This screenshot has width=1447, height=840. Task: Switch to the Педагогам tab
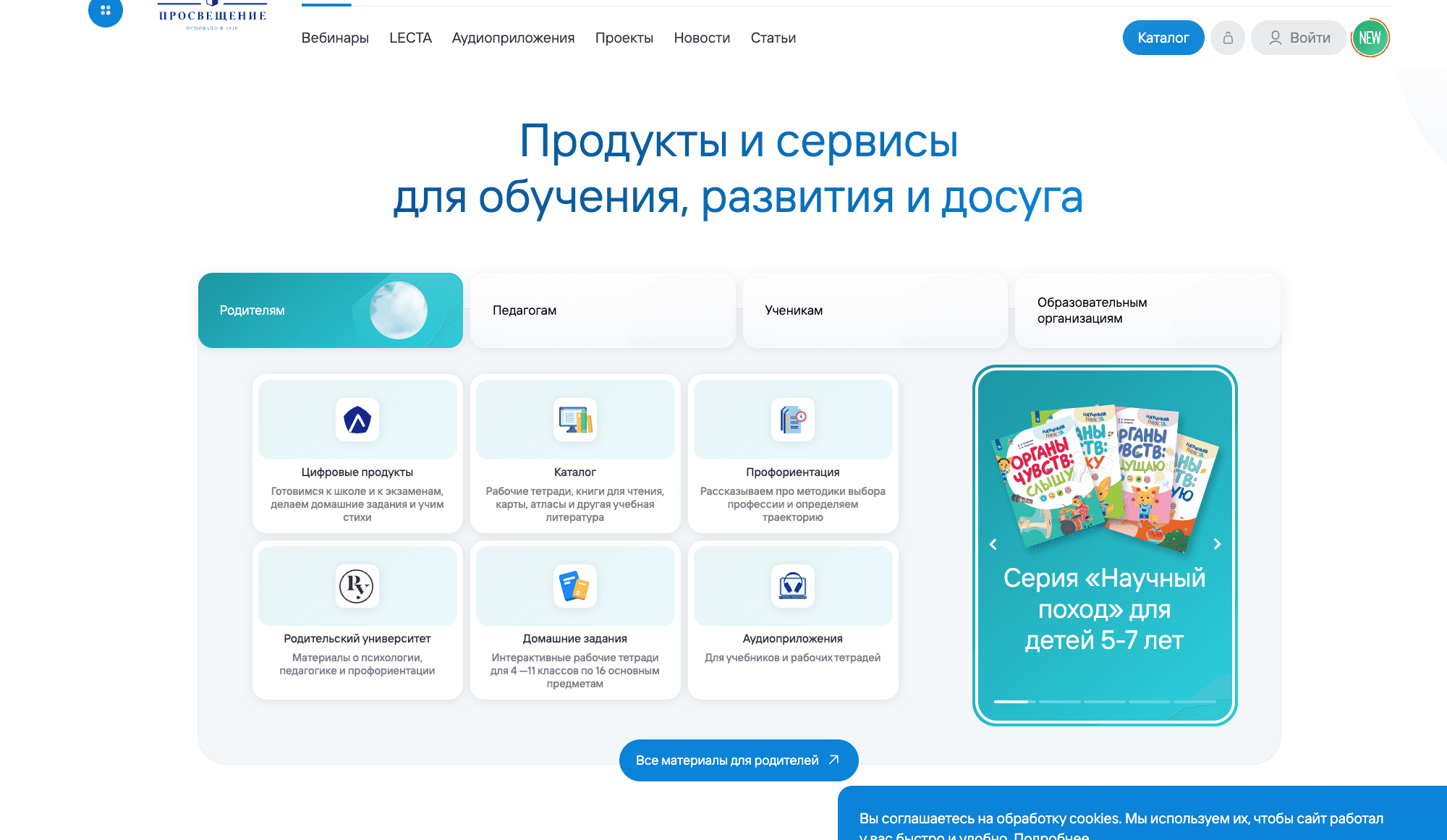[x=603, y=310]
